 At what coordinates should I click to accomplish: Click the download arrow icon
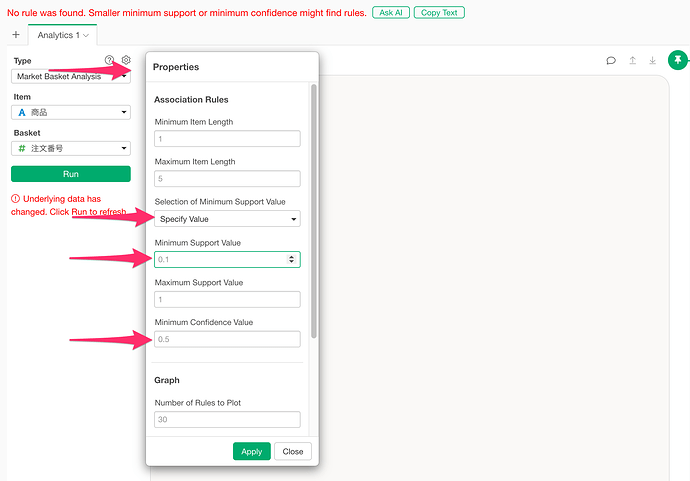click(653, 61)
